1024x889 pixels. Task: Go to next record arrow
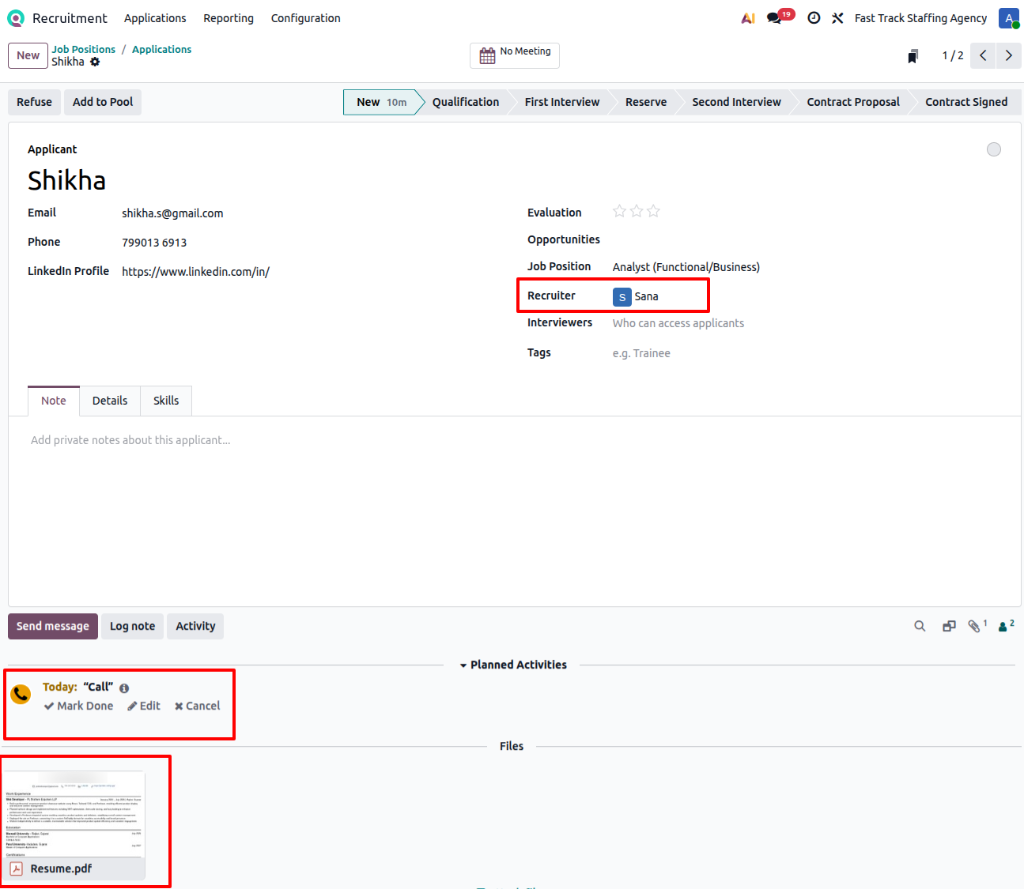click(1009, 56)
